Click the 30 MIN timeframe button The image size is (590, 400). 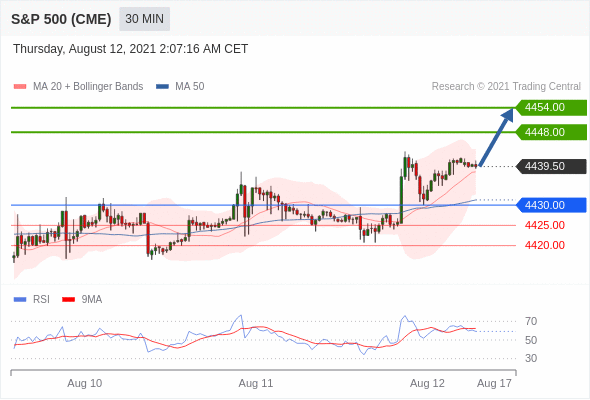pos(144,19)
